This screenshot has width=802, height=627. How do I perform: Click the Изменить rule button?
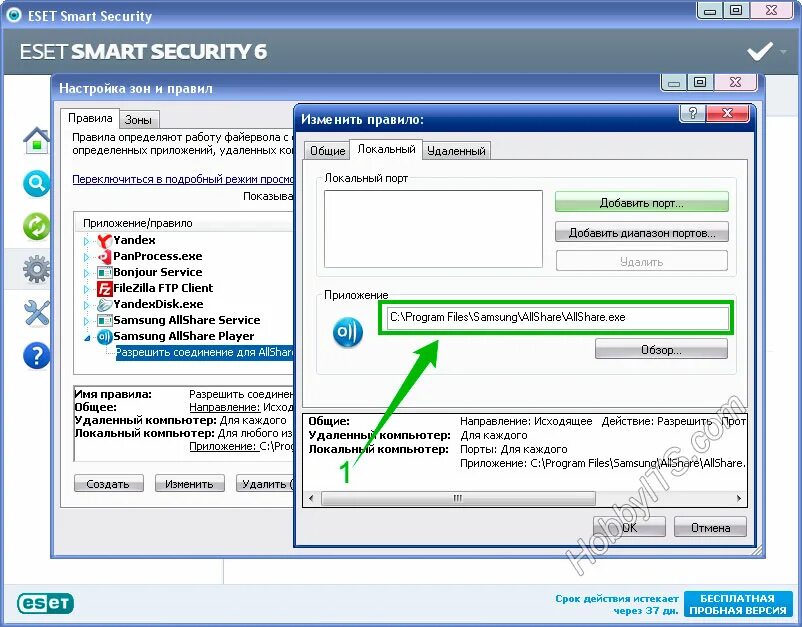190,483
